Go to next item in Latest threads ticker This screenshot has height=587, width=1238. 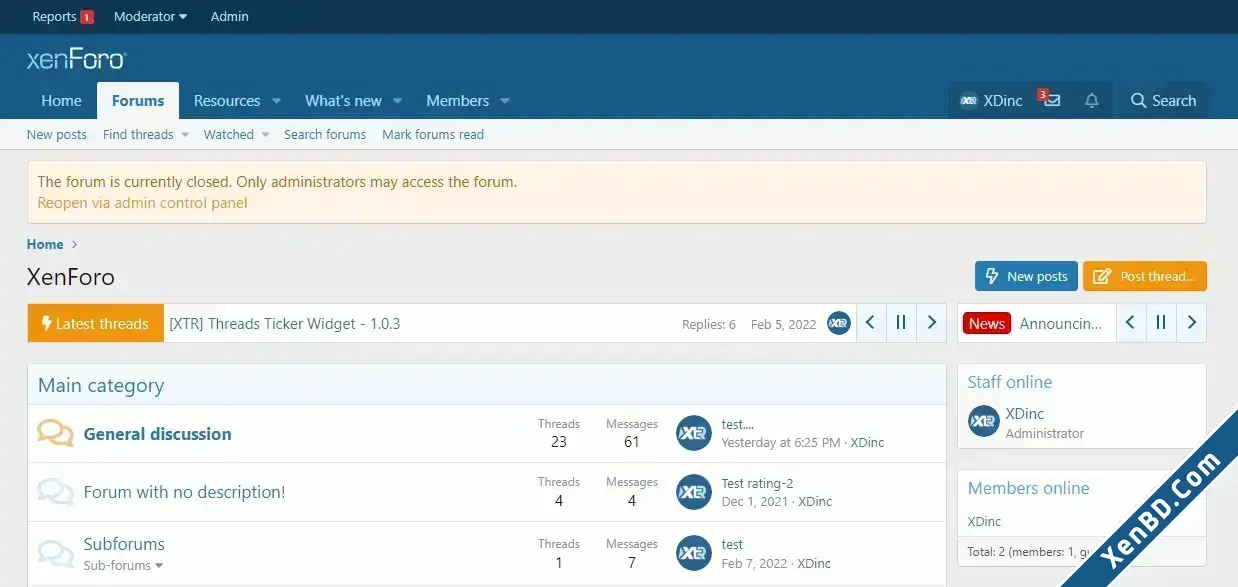931,323
